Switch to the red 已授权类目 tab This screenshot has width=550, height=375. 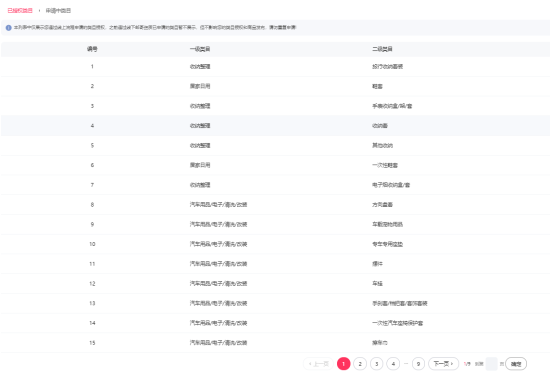point(20,11)
